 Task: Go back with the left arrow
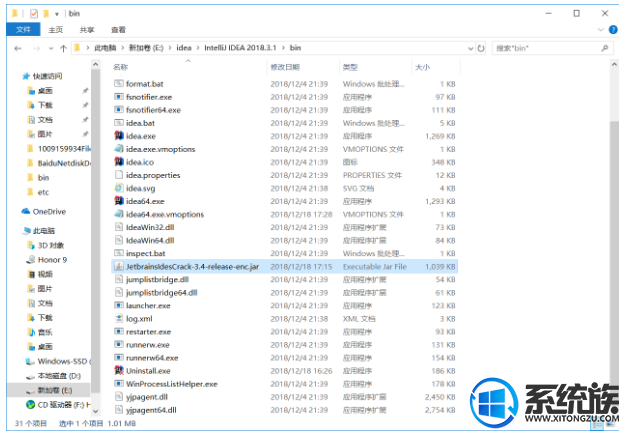(18, 49)
